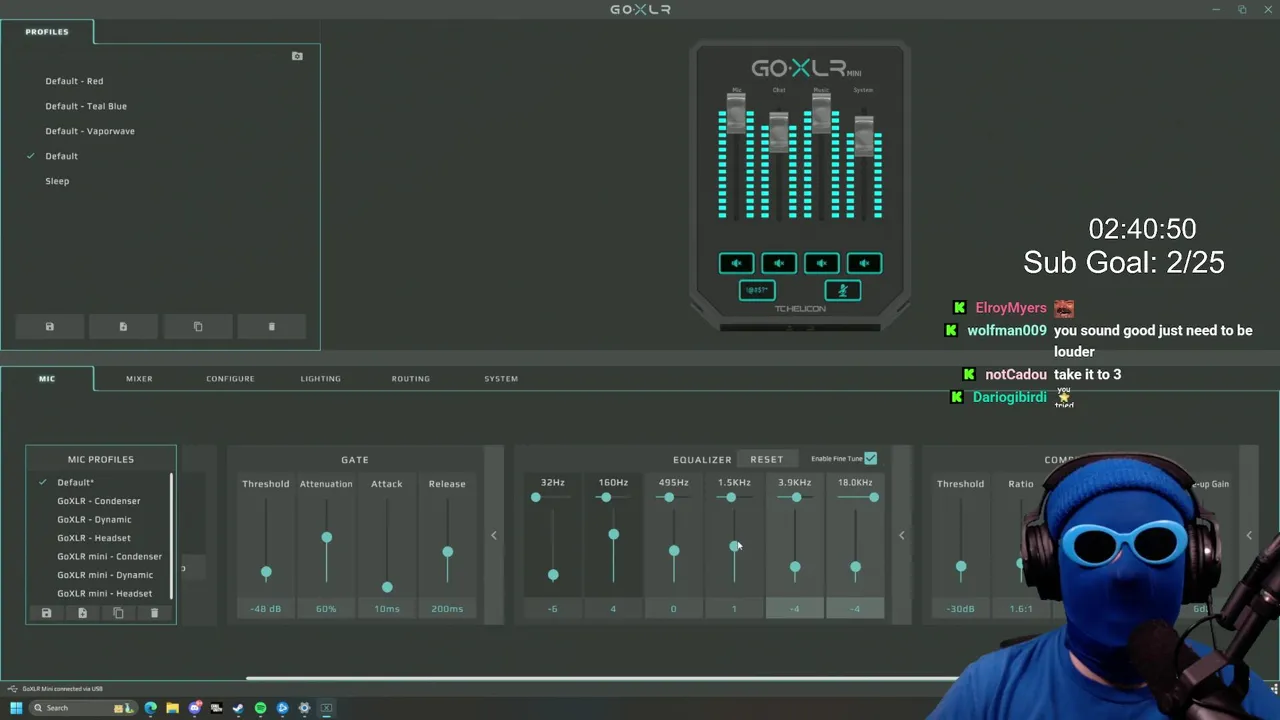This screenshot has width=1280, height=720.
Task: Choose GoXLR mini - Condenser mic profile
Action: tap(109, 556)
